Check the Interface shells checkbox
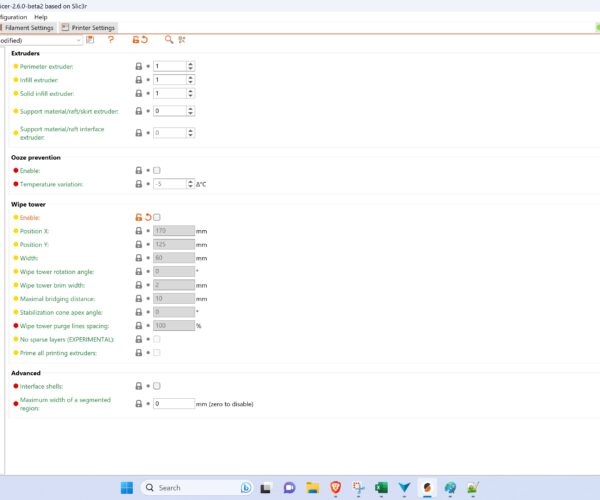Viewport: 600px width, 500px height. click(157, 385)
